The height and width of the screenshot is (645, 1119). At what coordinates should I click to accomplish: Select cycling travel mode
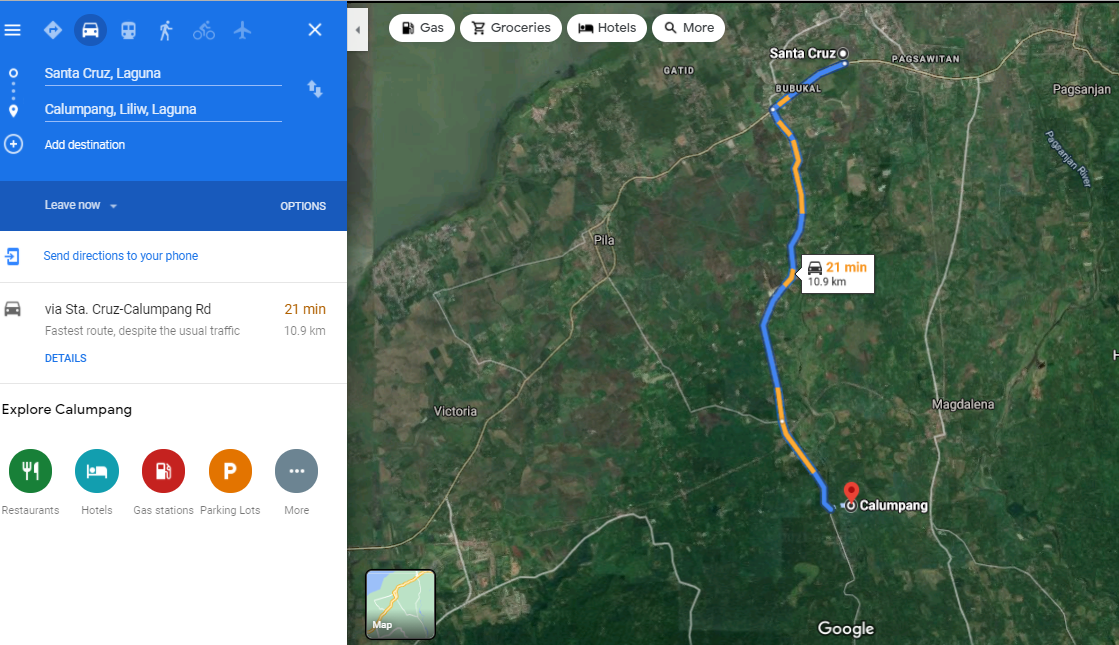click(x=204, y=30)
